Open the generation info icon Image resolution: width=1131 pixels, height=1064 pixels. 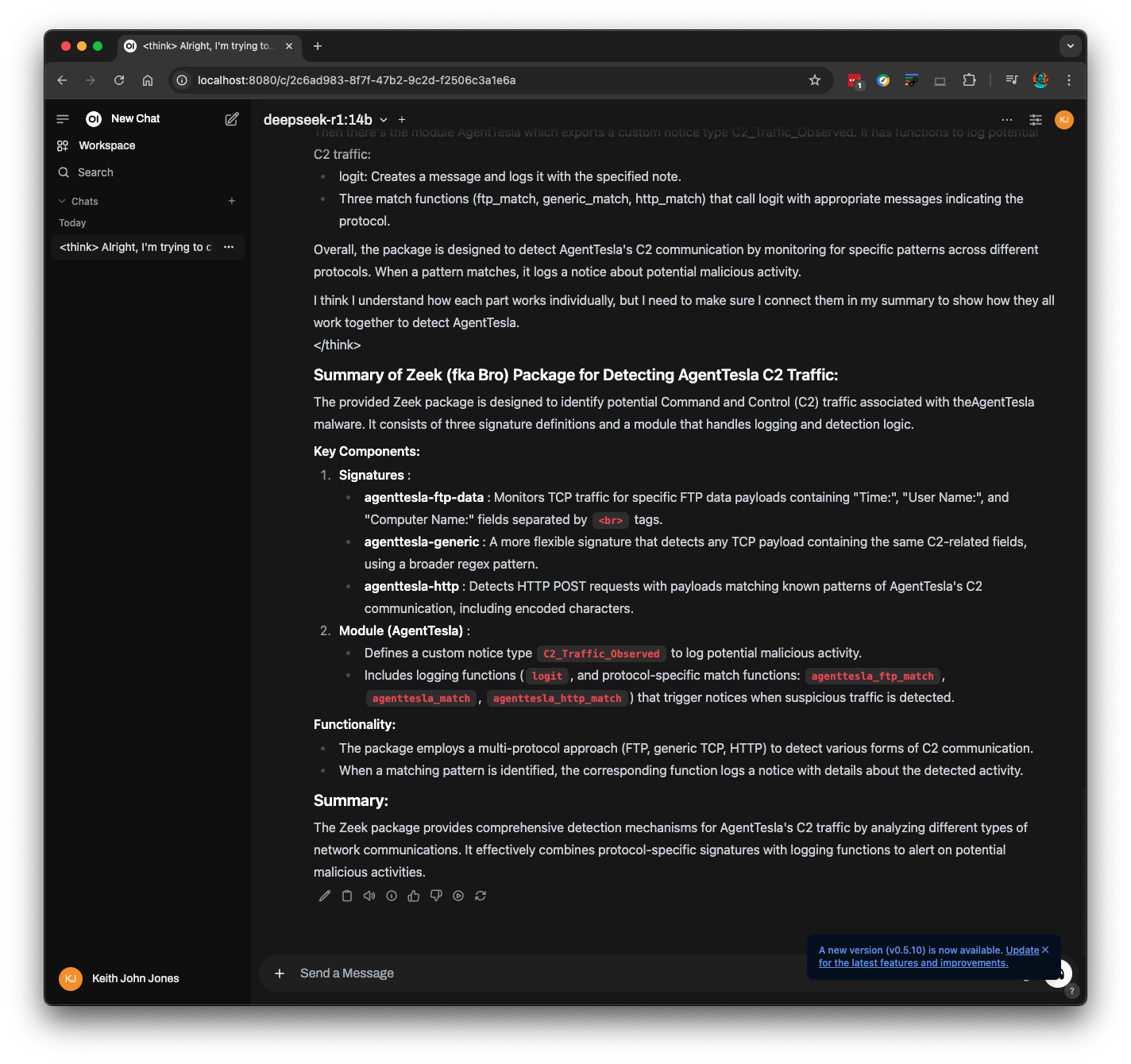click(x=392, y=896)
